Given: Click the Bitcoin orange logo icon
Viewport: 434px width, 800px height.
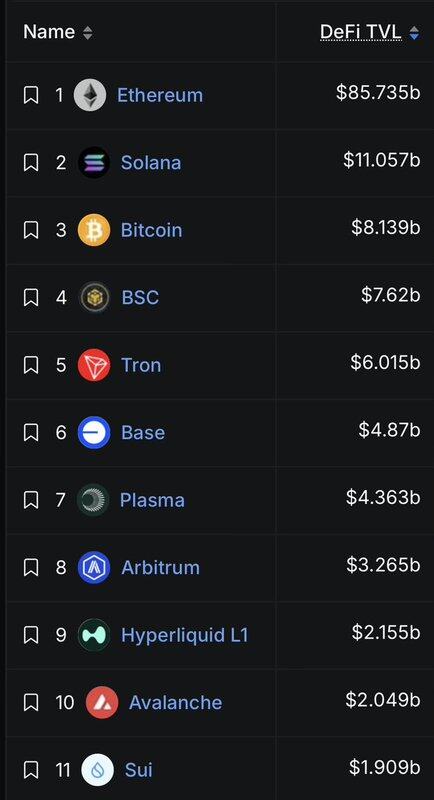Looking at the screenshot, I should pos(94,230).
